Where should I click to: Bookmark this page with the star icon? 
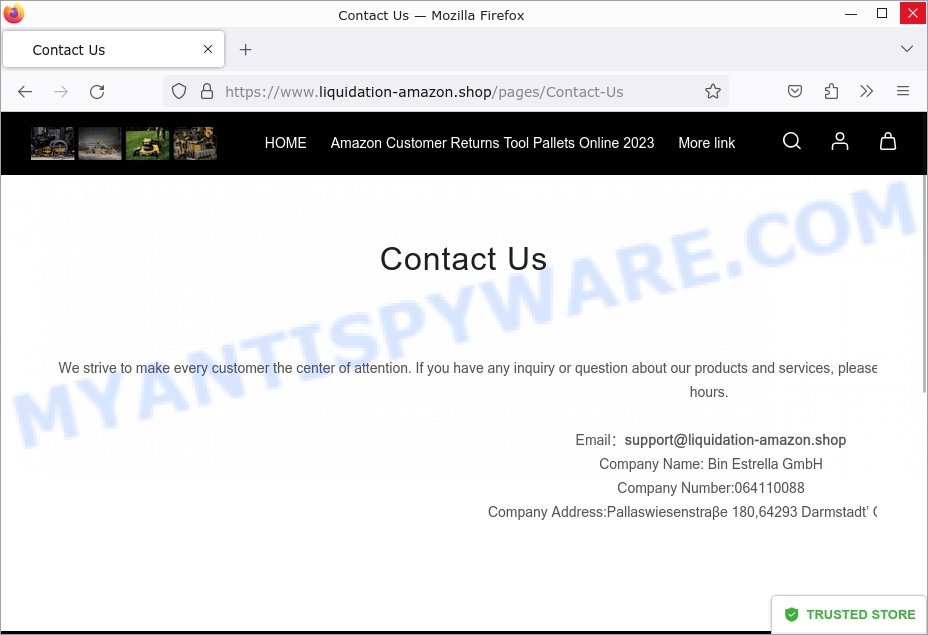[x=713, y=91]
